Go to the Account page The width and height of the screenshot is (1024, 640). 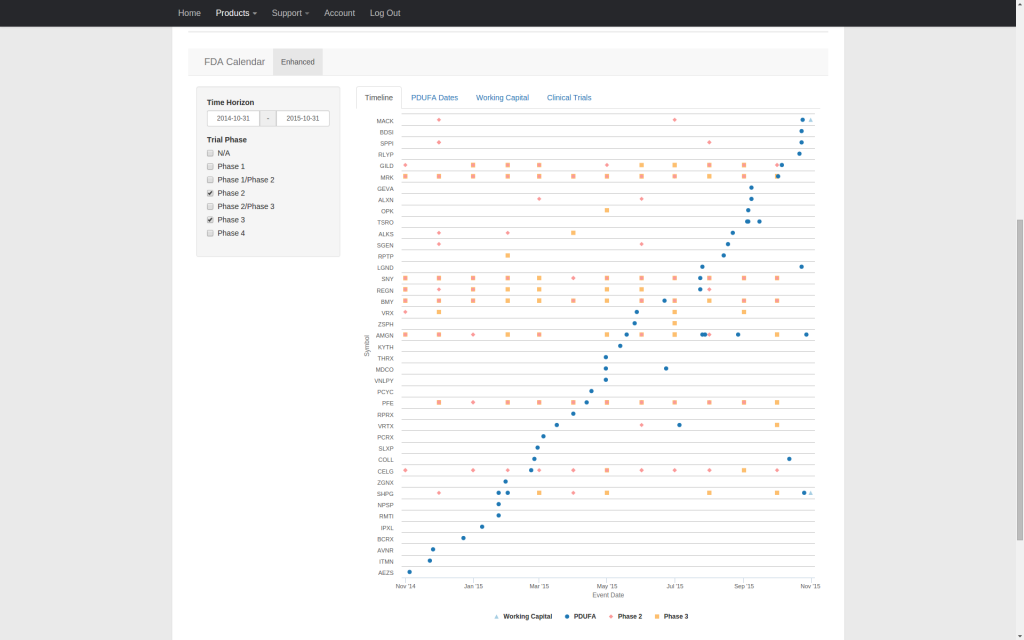340,13
